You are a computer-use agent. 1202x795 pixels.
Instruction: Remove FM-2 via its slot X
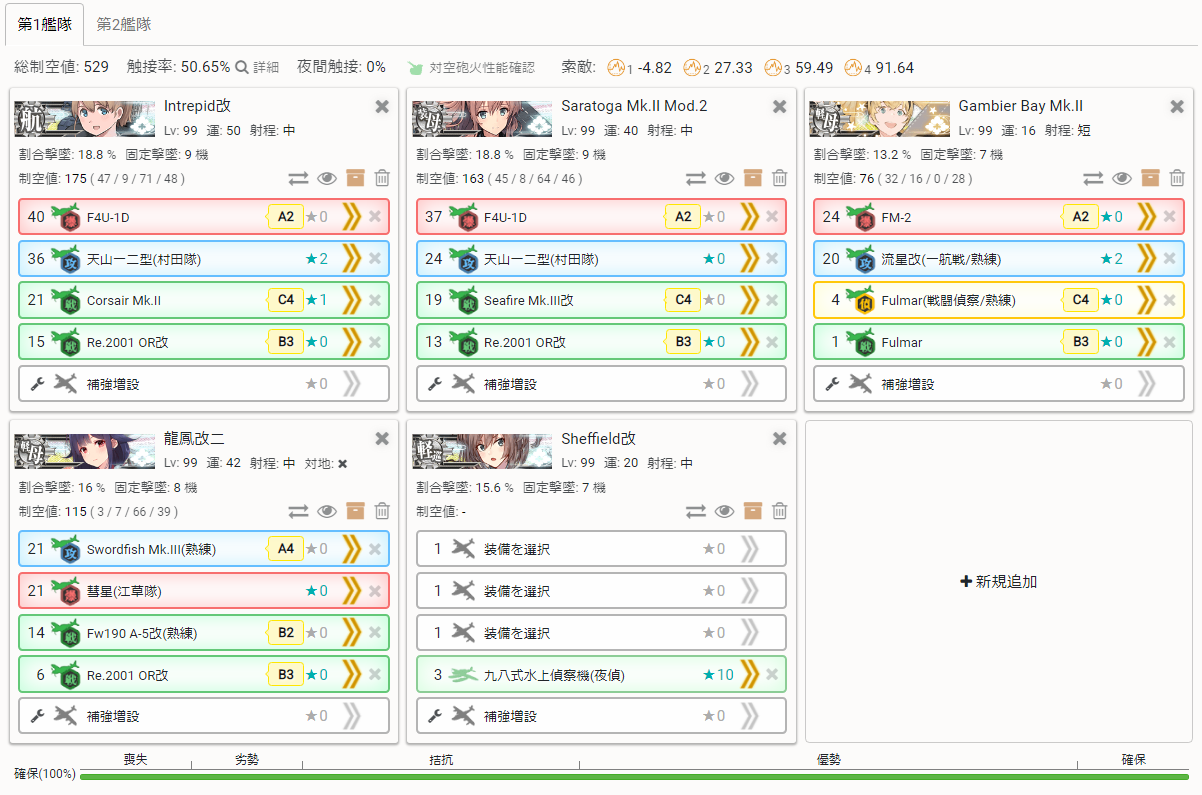point(1170,217)
